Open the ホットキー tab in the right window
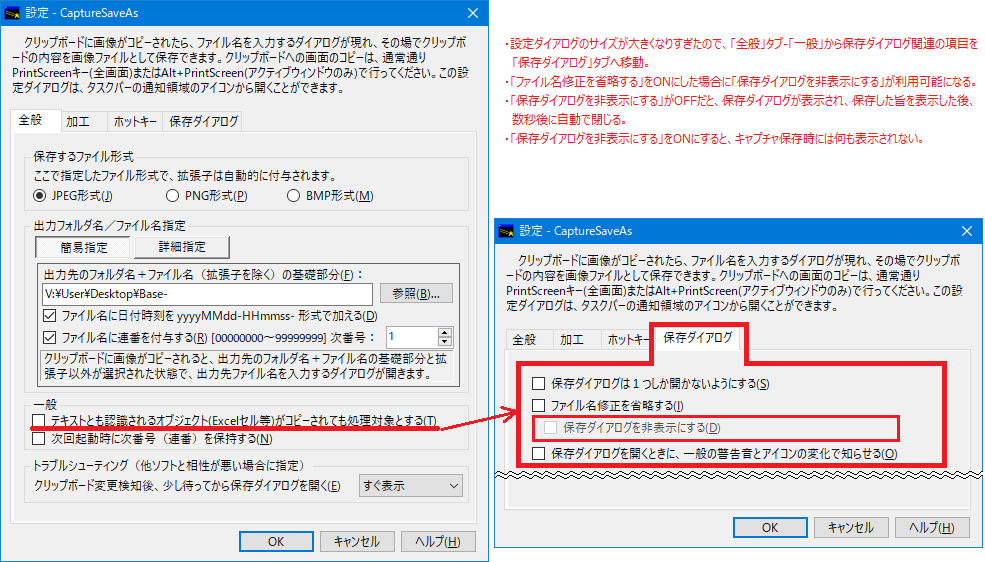The height and width of the screenshot is (562, 985). (x=627, y=340)
